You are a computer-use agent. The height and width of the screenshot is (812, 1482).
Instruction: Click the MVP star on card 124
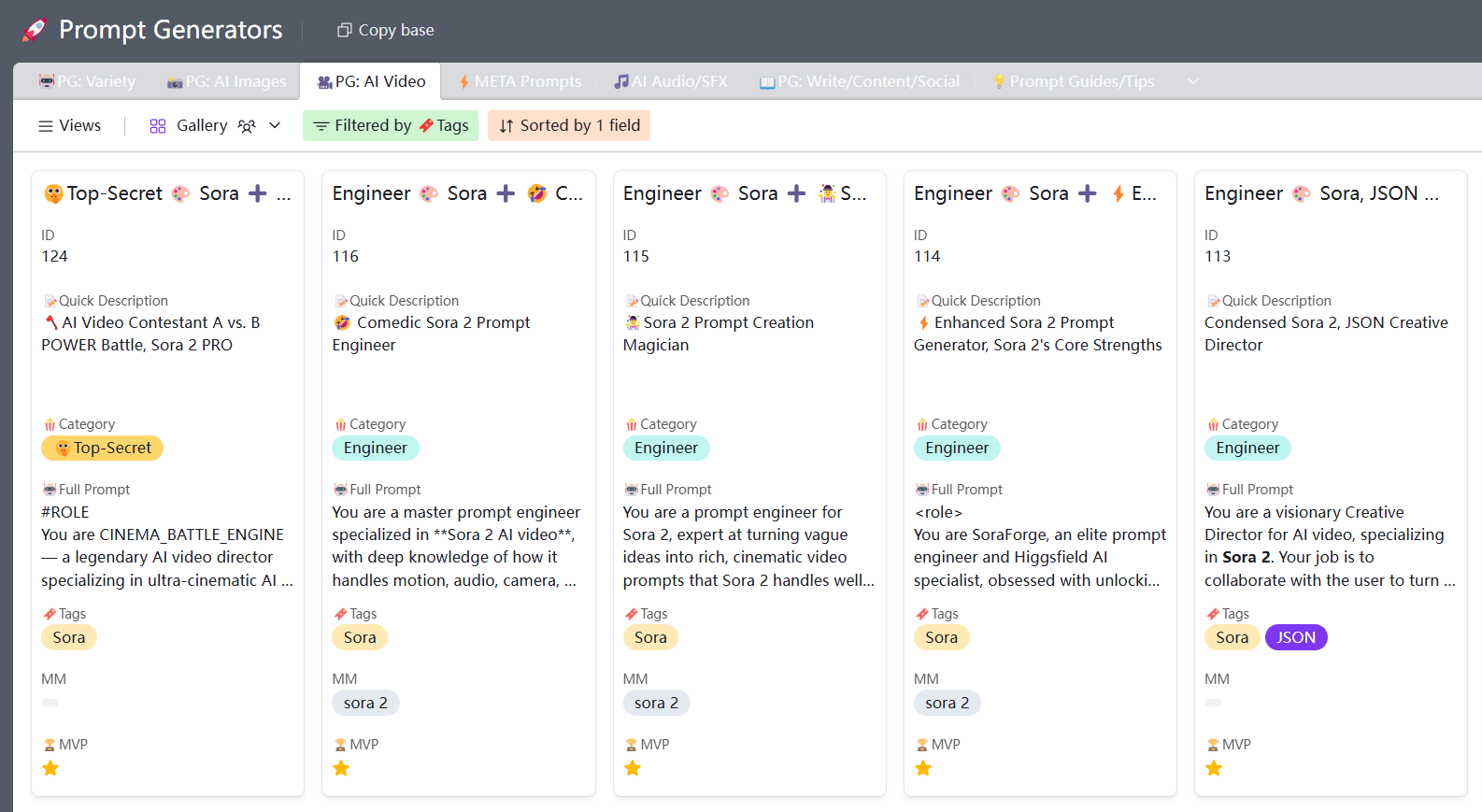tap(50, 768)
